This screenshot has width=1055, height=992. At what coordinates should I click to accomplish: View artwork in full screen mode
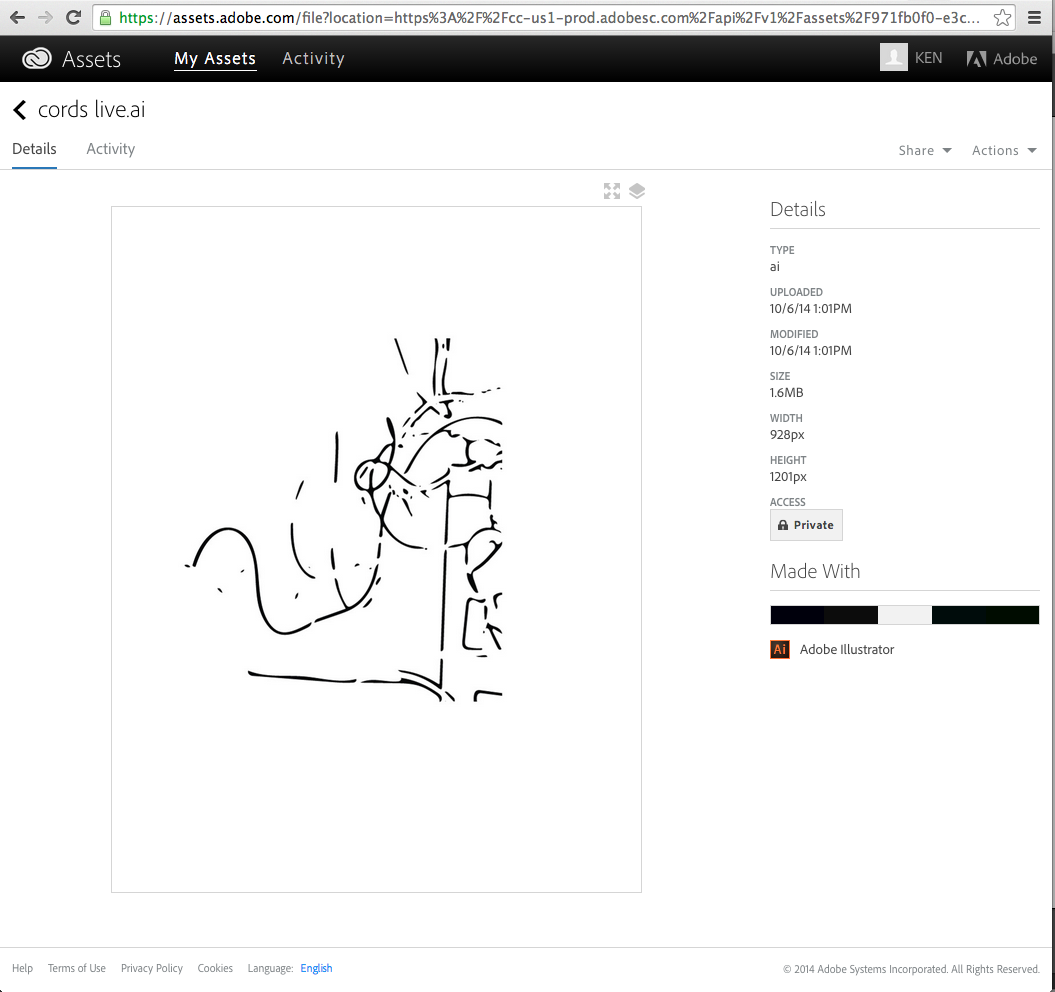point(612,191)
